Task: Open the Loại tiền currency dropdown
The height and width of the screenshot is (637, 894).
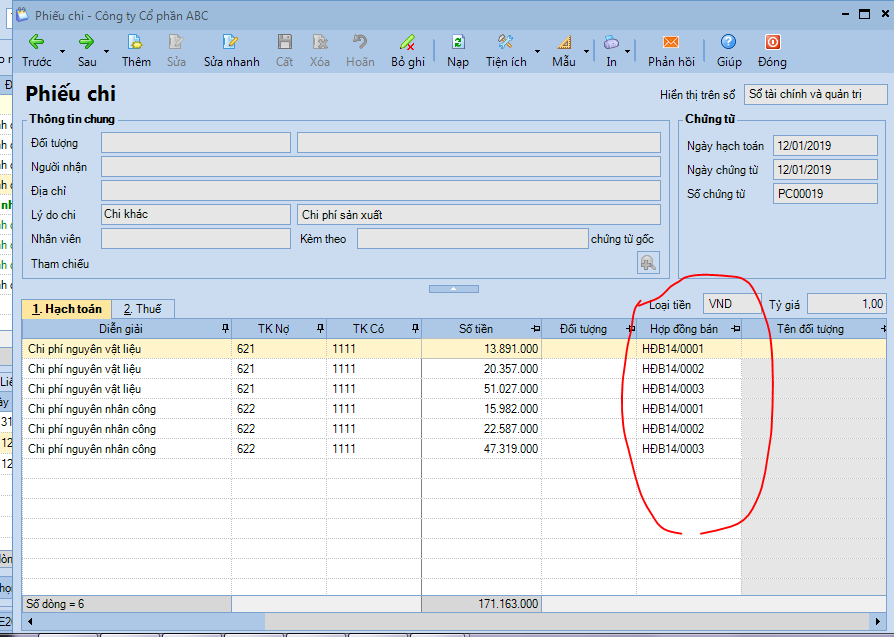Action: point(732,304)
